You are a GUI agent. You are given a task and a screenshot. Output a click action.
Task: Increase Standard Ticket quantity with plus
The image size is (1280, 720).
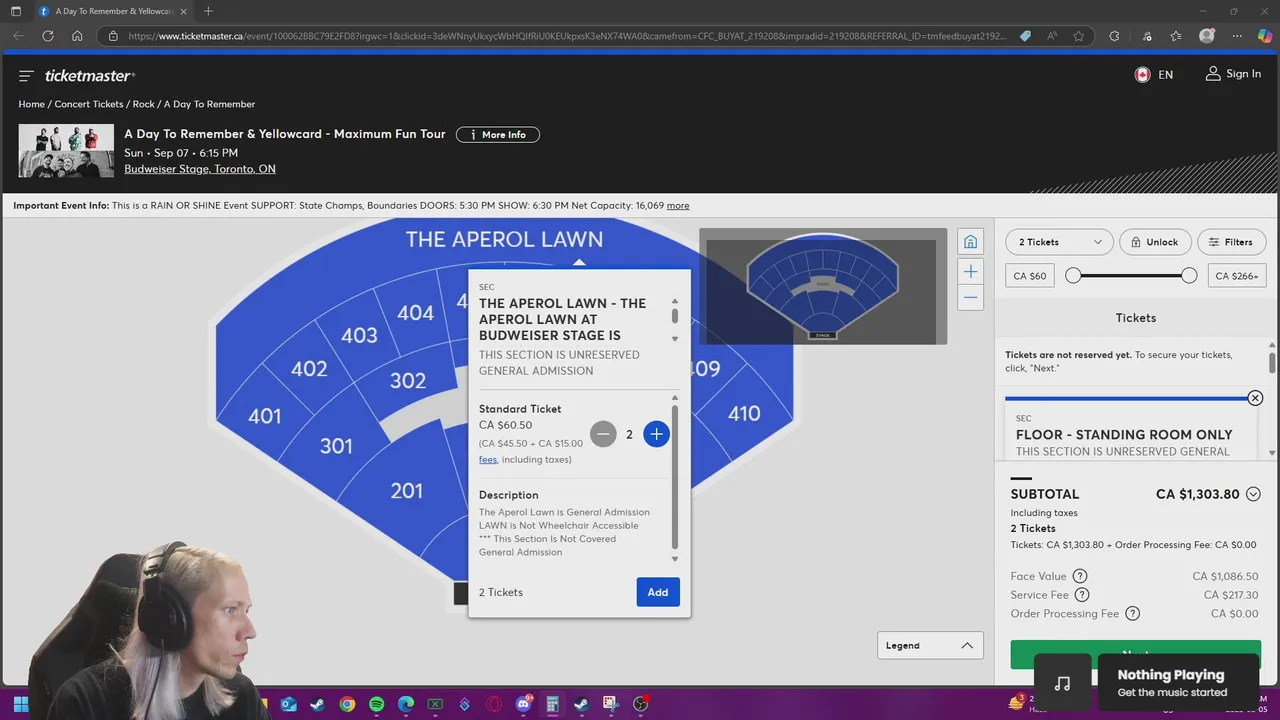tap(656, 434)
